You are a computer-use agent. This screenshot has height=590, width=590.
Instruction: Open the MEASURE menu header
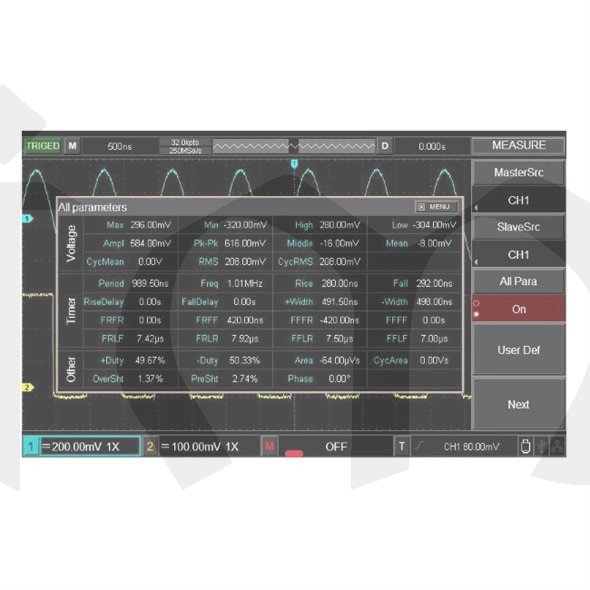(x=519, y=145)
